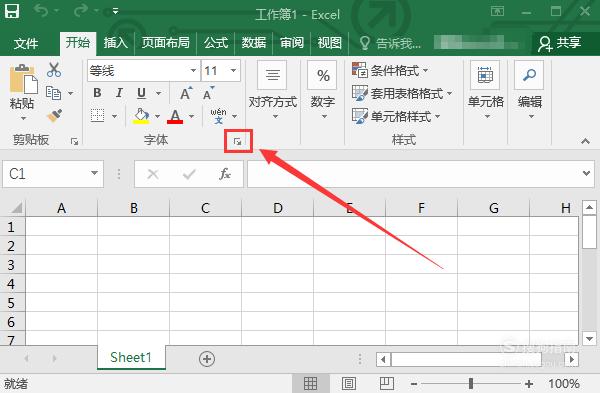
Task: Cancel formula entry with X
Action: [x=153, y=174]
